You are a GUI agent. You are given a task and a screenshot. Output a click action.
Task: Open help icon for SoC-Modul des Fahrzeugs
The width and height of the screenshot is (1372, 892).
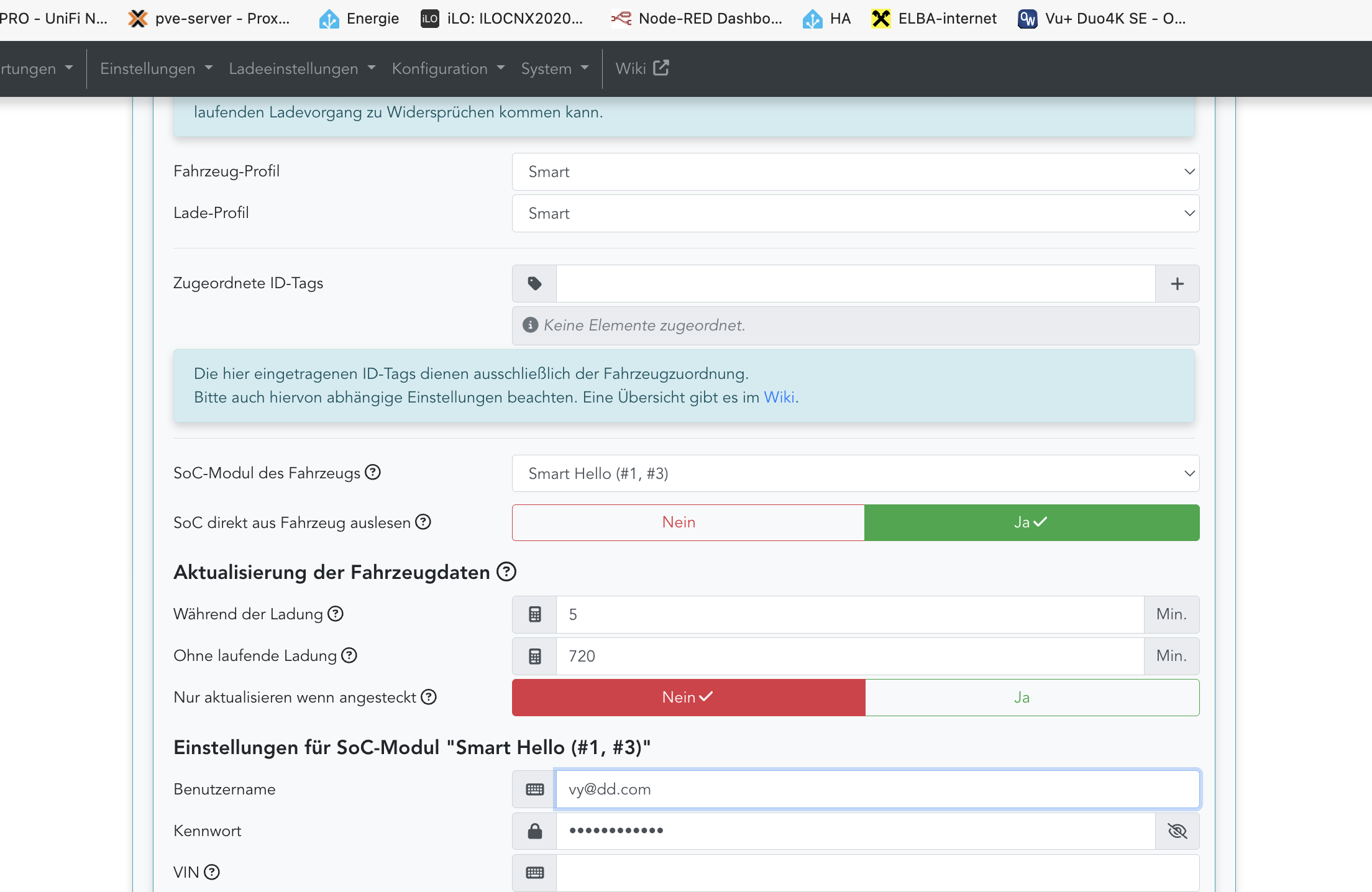(x=373, y=473)
